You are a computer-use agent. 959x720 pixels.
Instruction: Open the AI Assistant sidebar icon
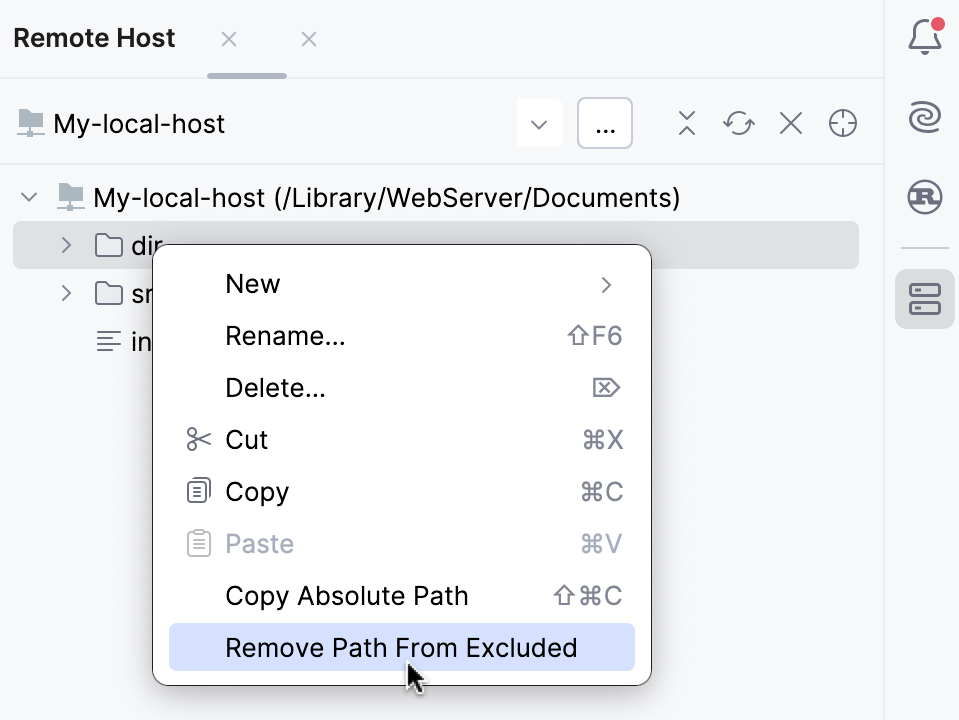pos(923,115)
